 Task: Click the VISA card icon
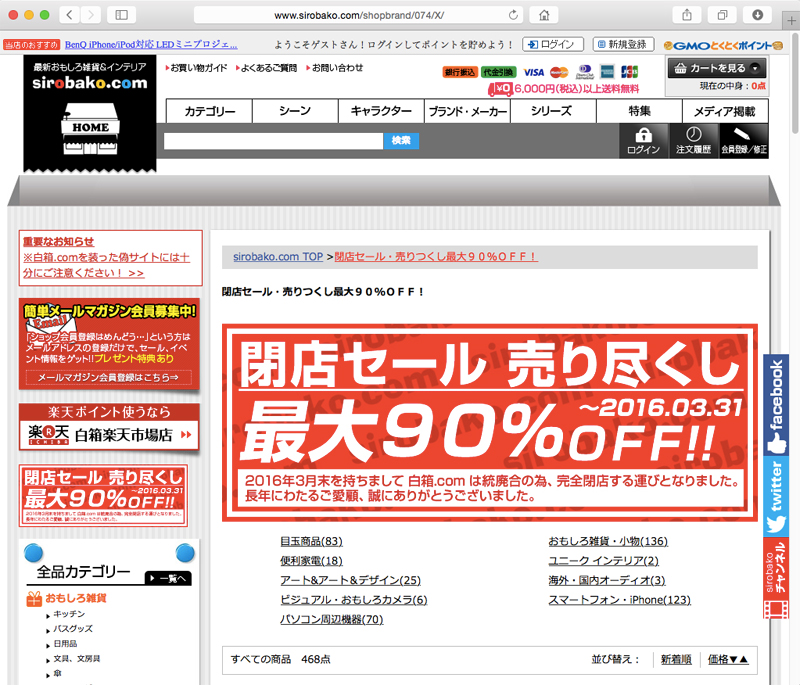(x=534, y=72)
